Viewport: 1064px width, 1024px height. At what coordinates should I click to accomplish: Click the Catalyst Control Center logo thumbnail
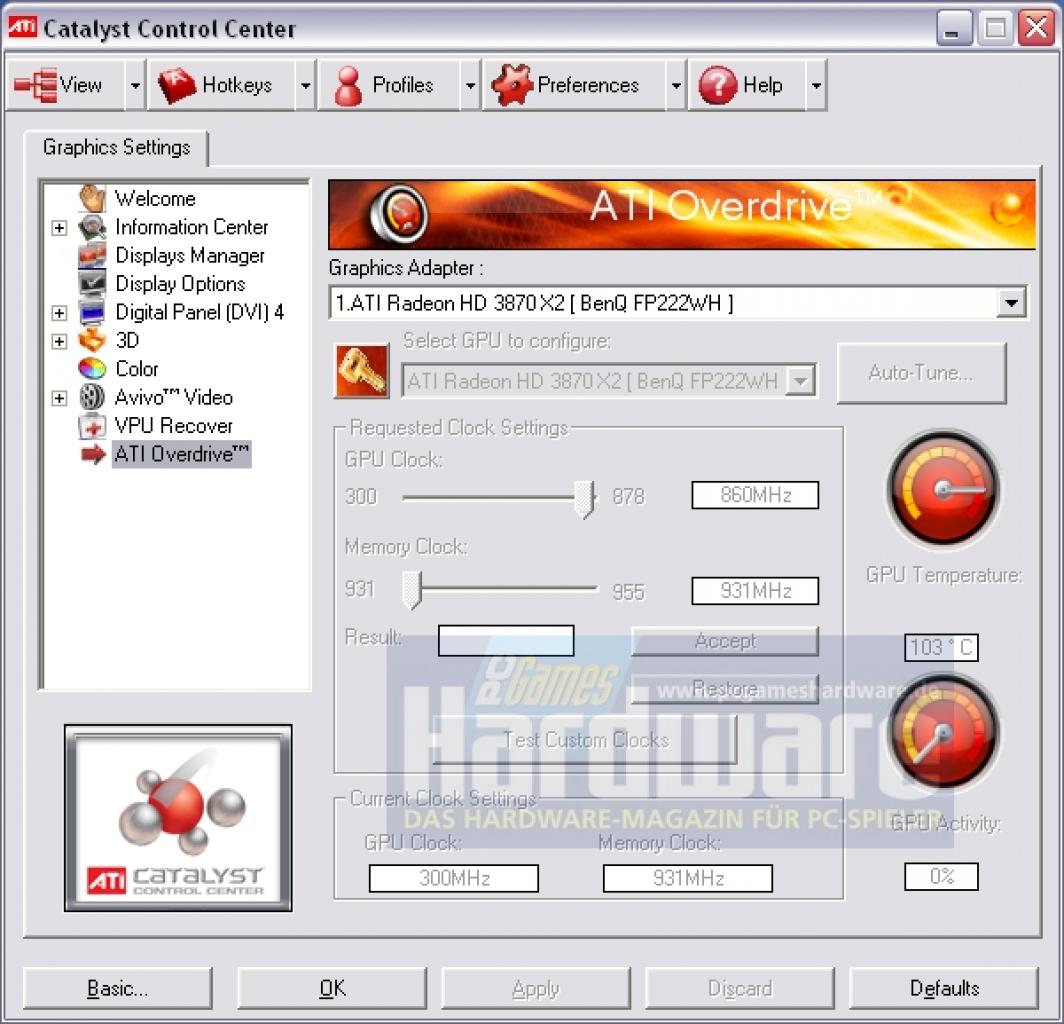(x=178, y=818)
